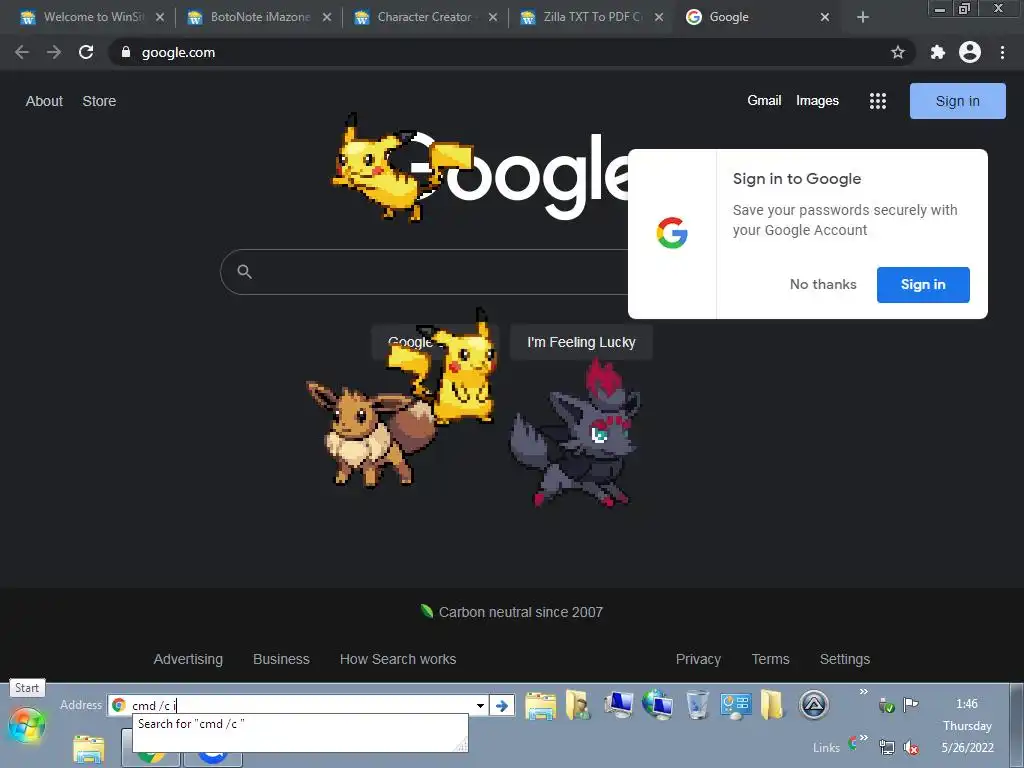This screenshot has height=768, width=1024.
Task: Open the Gmail link
Action: pyautogui.click(x=764, y=101)
